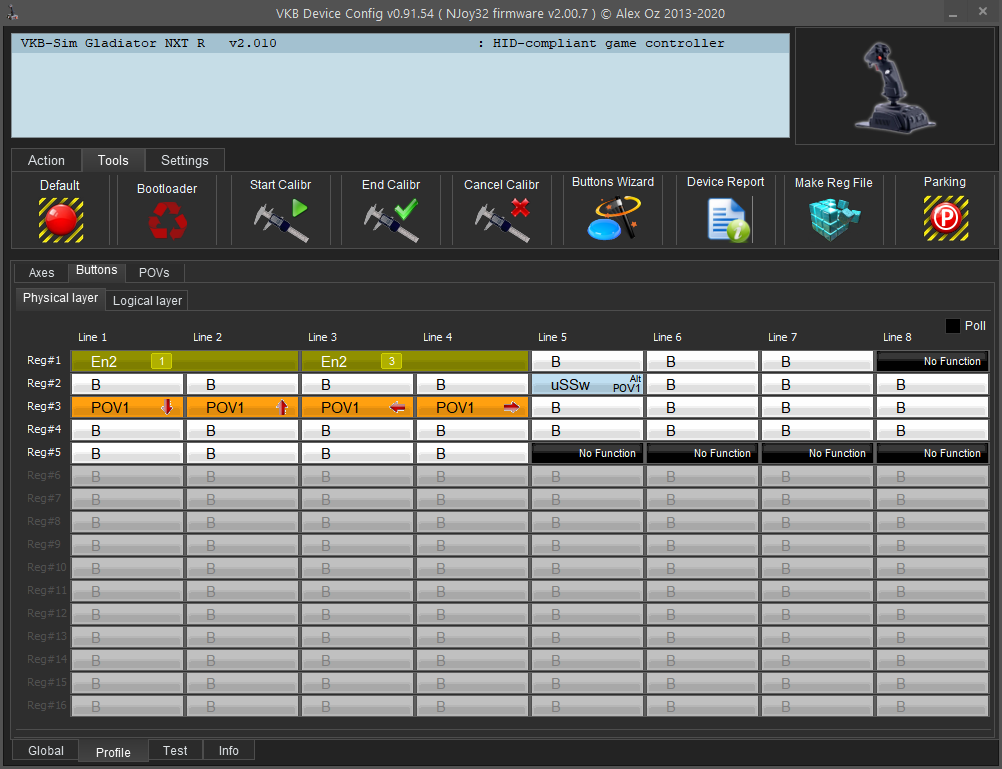Select the Profile bottom tab
The image size is (1002, 769).
coord(113,752)
